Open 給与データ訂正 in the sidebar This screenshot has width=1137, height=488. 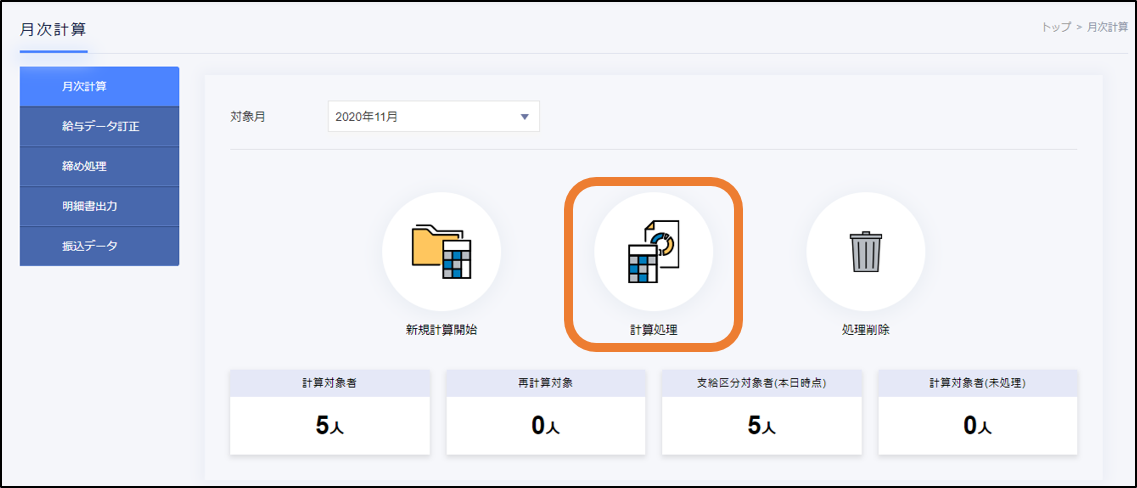pos(99,127)
